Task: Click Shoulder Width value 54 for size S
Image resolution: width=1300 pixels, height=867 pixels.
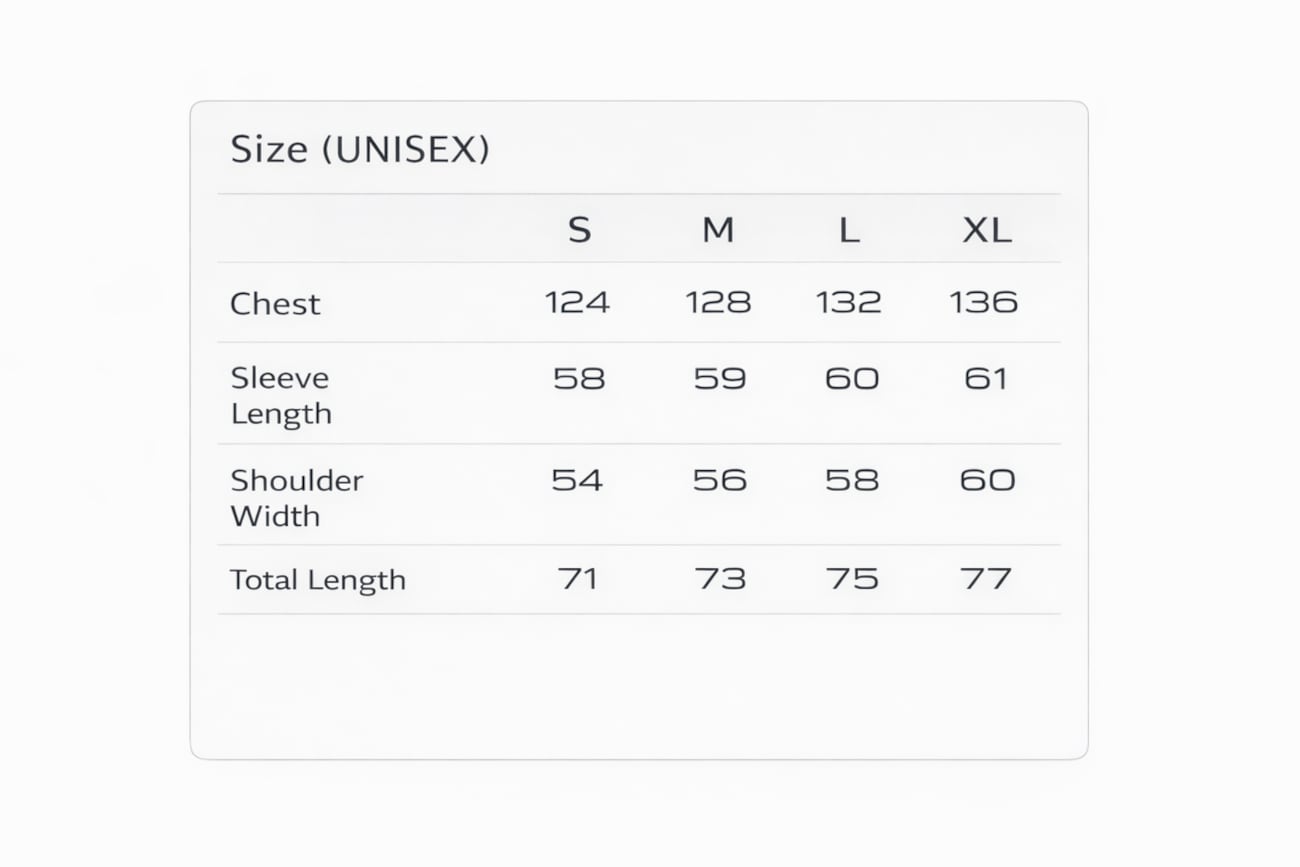Action: 577,480
